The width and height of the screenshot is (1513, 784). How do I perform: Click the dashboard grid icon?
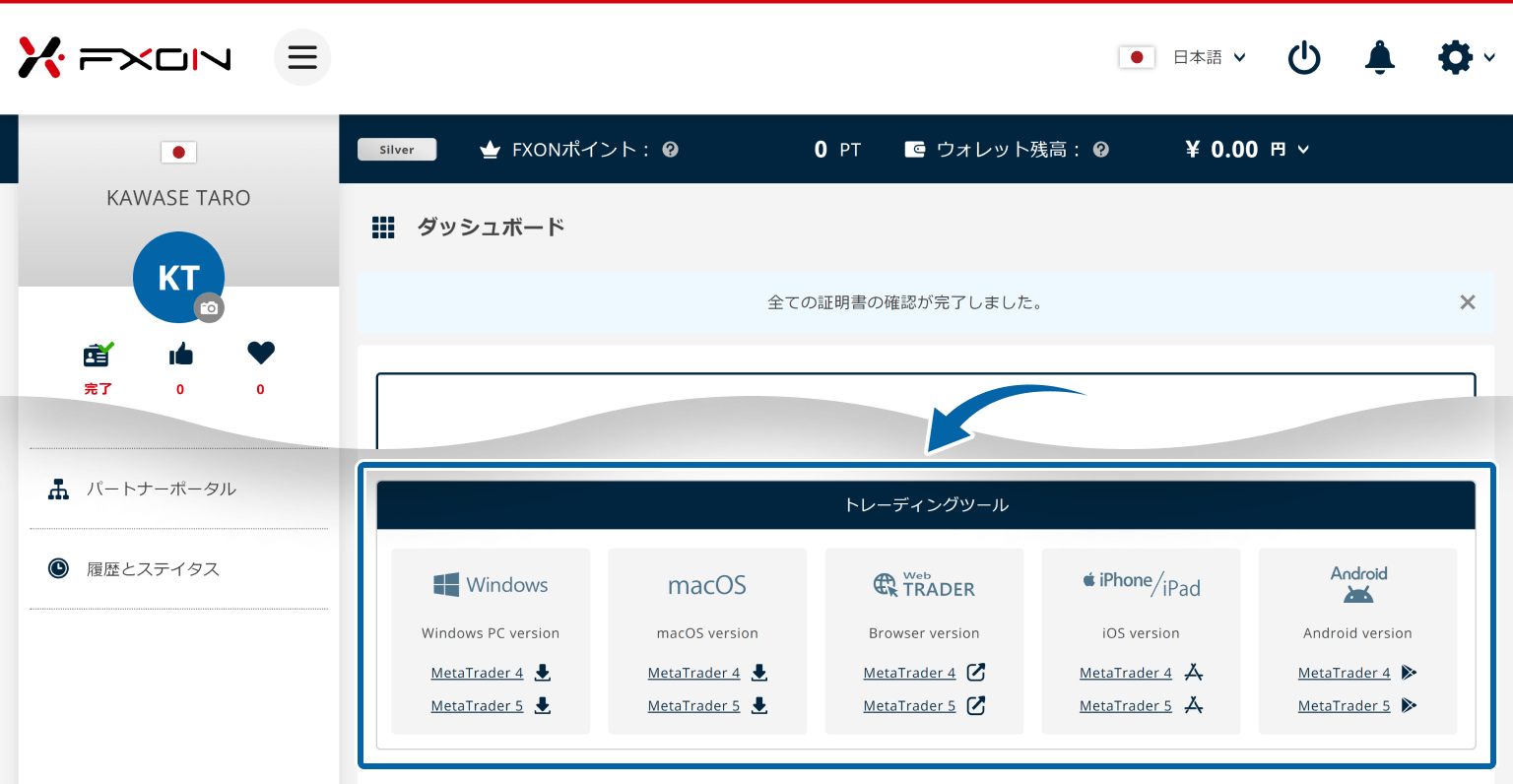(383, 228)
